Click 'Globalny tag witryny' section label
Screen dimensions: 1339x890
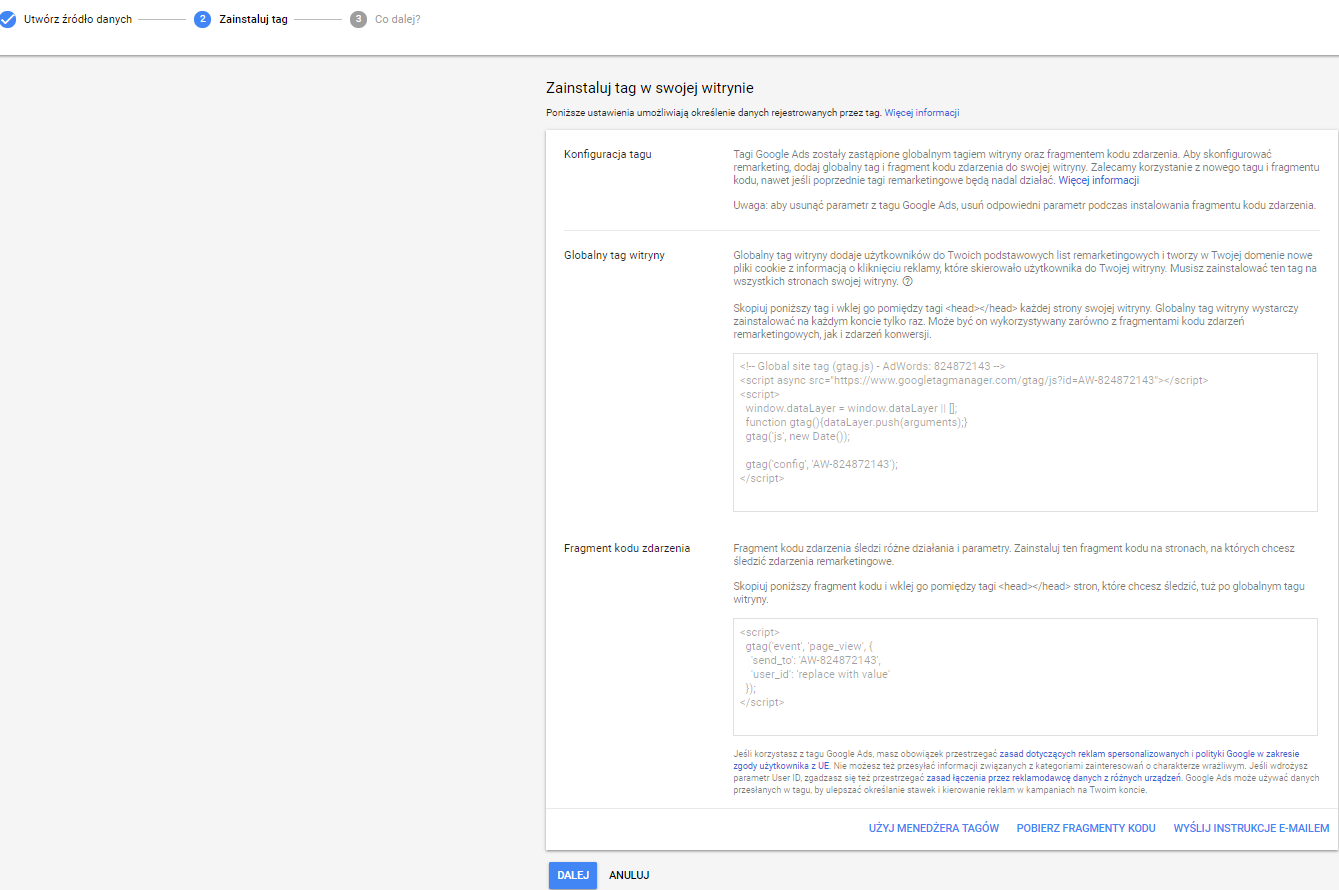(x=614, y=255)
